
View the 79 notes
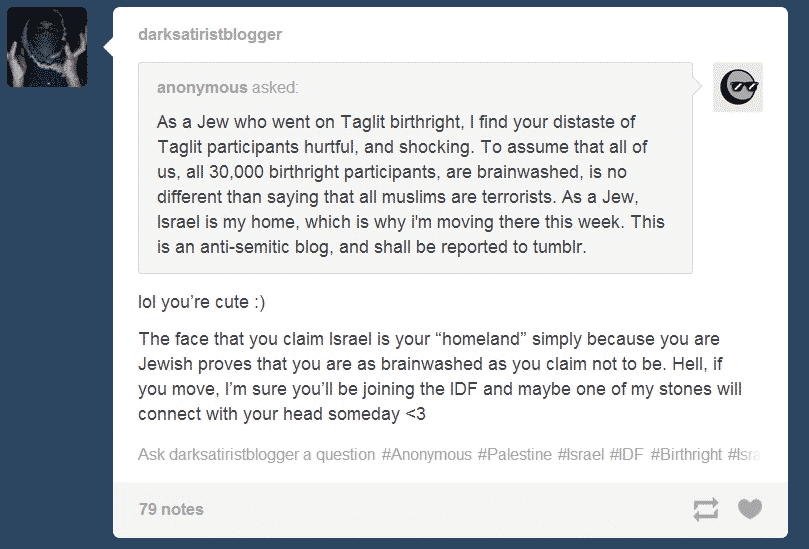coord(171,509)
